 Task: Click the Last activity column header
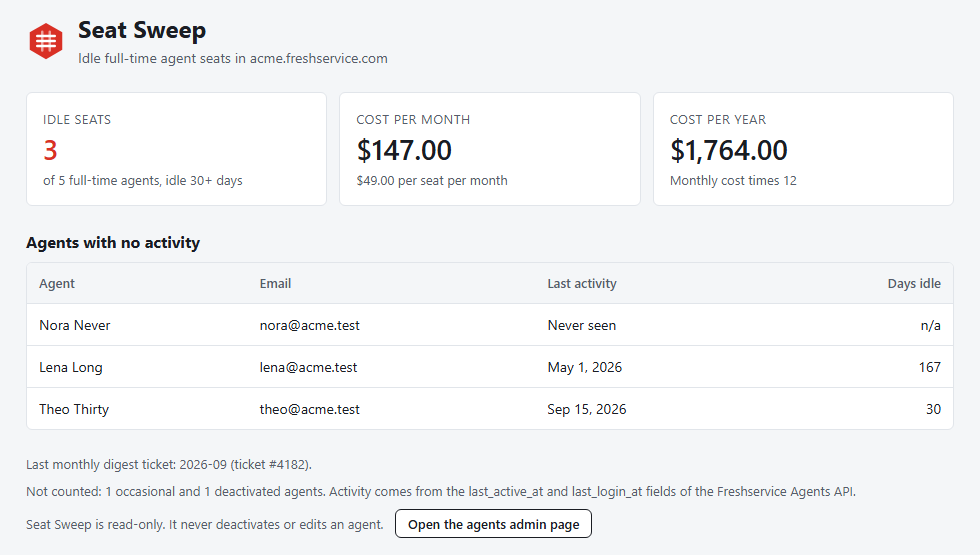582,284
